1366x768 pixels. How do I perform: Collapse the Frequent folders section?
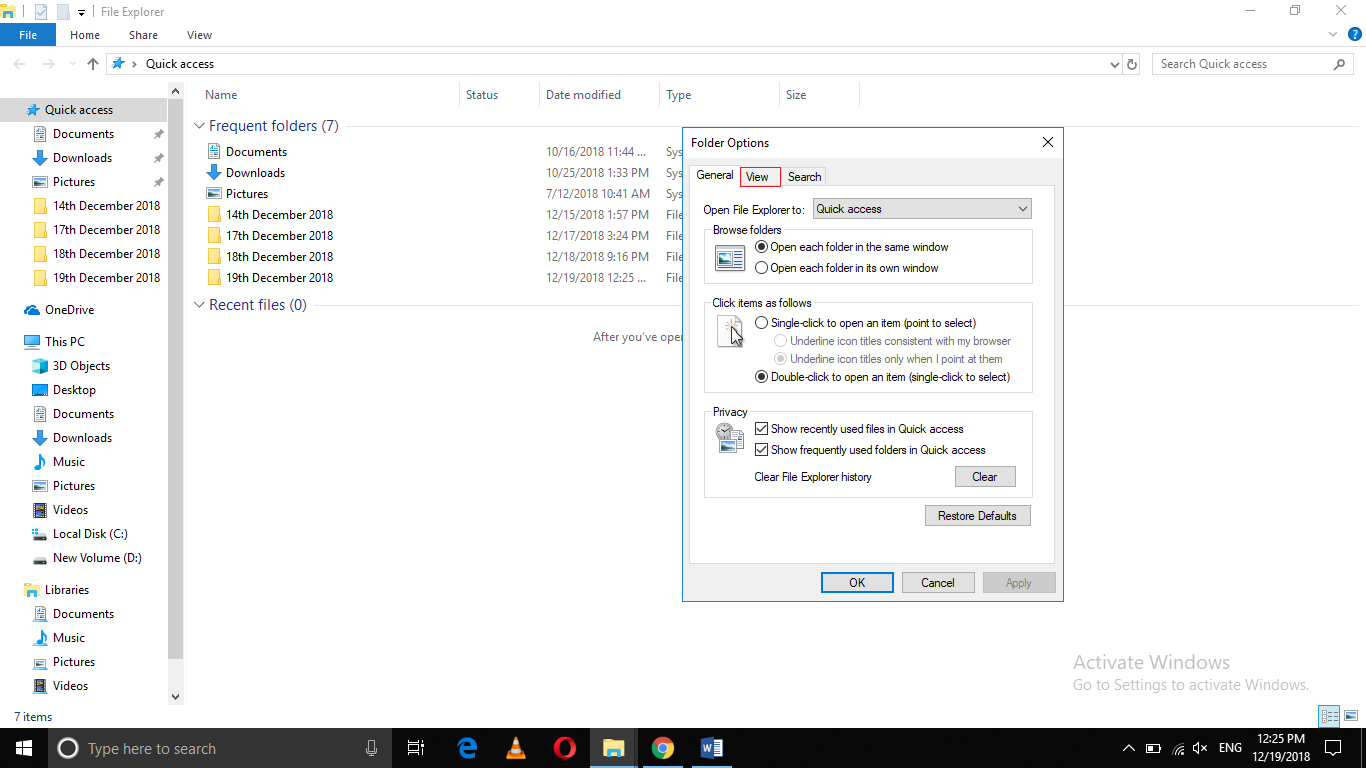tap(198, 125)
